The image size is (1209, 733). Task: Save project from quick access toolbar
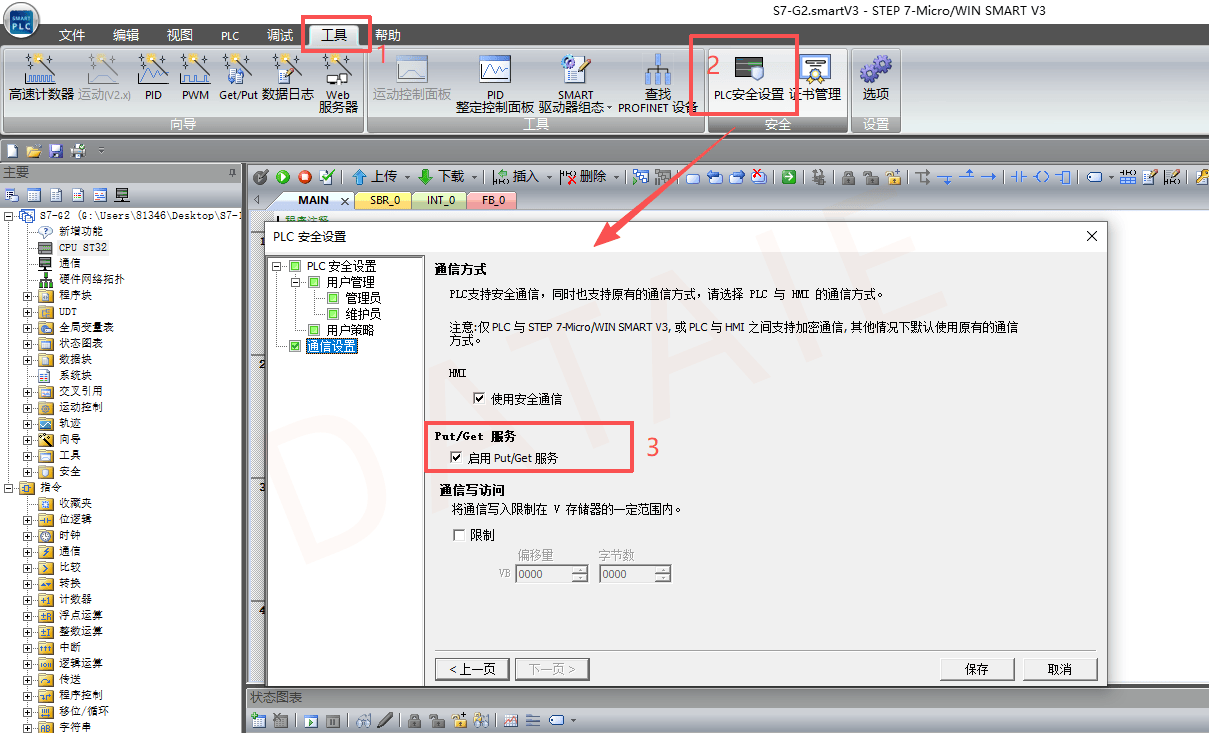point(56,151)
